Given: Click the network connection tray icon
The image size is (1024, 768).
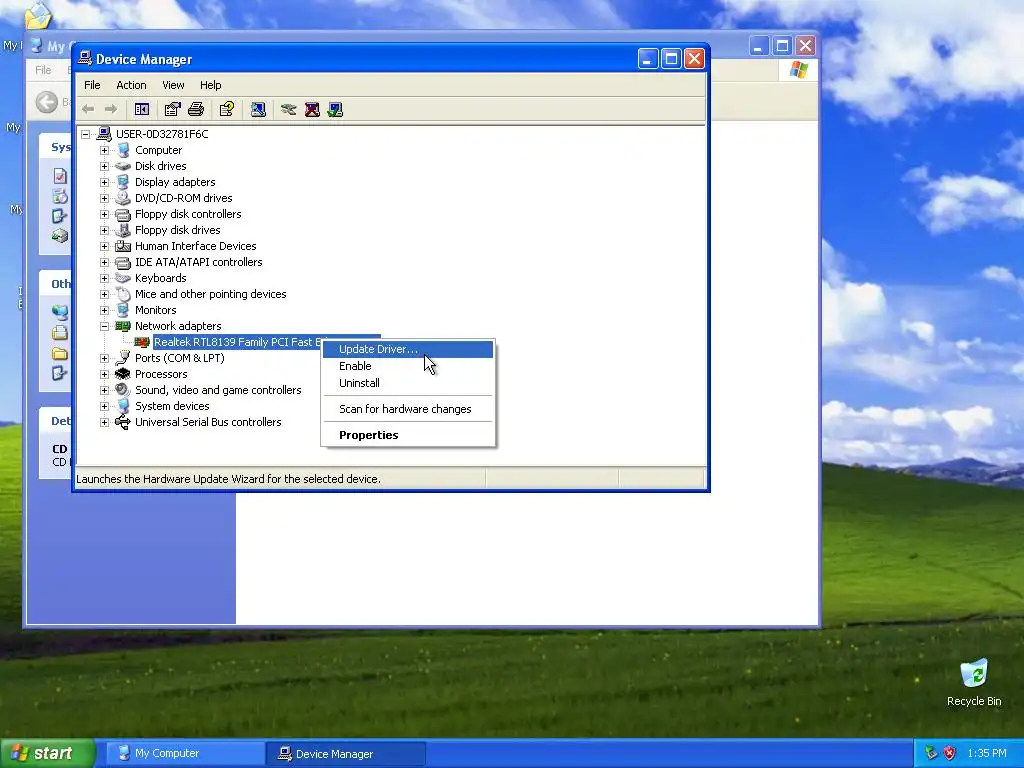Looking at the screenshot, I should [931, 753].
